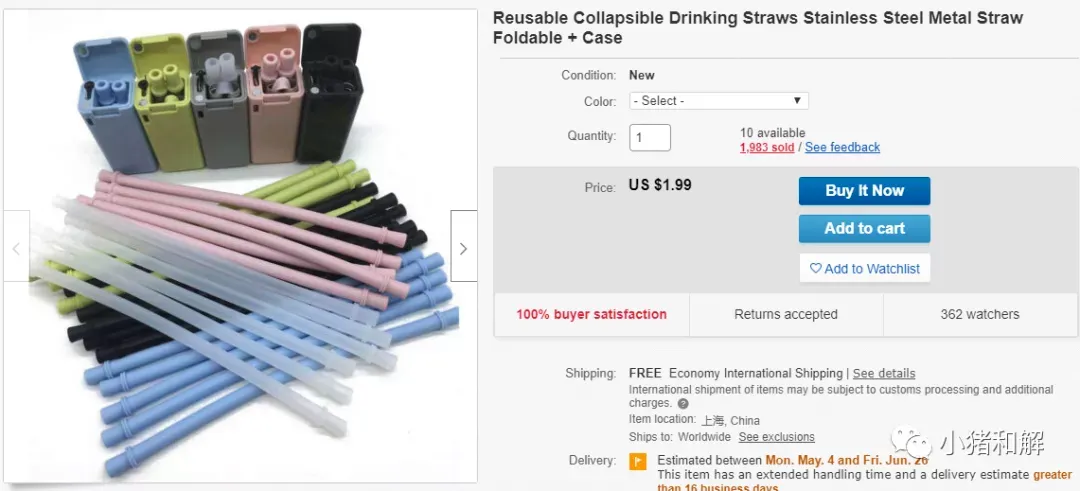
Task: Click the 362 watchers cell
Action: (x=979, y=315)
